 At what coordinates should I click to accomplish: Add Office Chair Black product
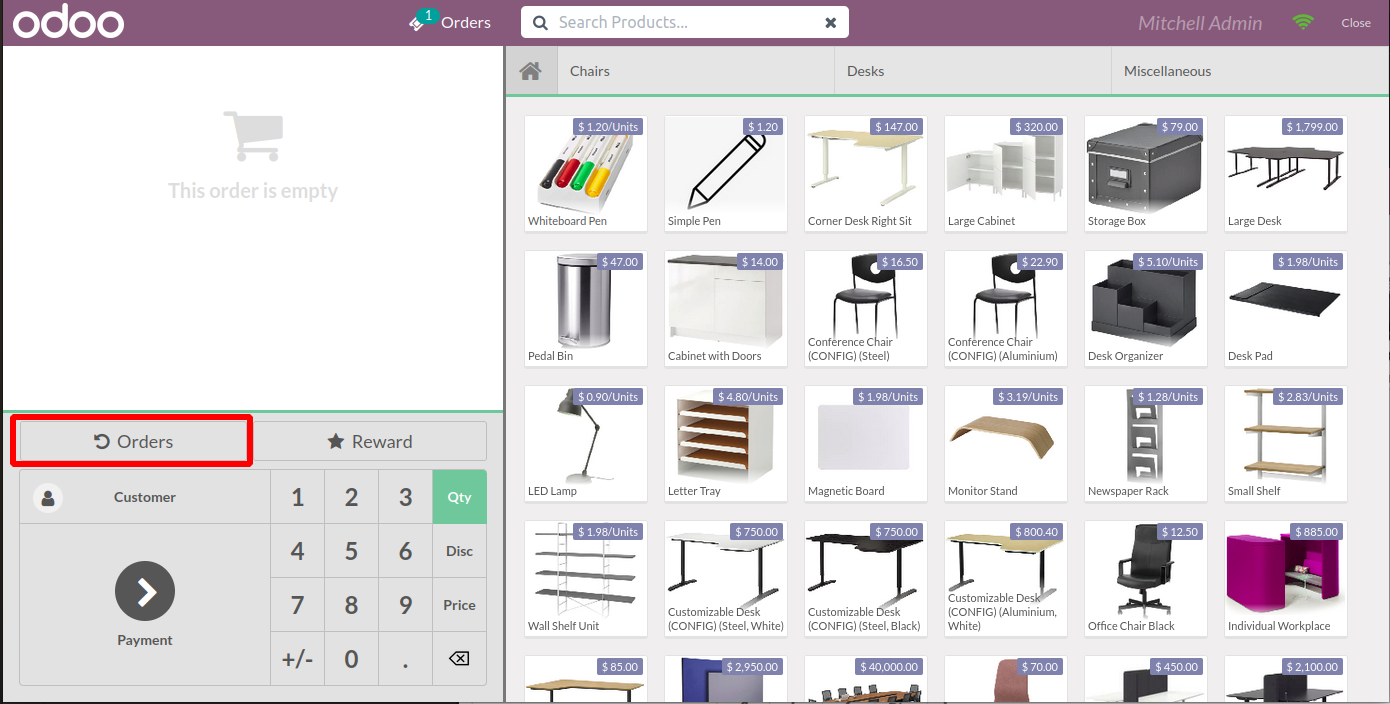1146,579
